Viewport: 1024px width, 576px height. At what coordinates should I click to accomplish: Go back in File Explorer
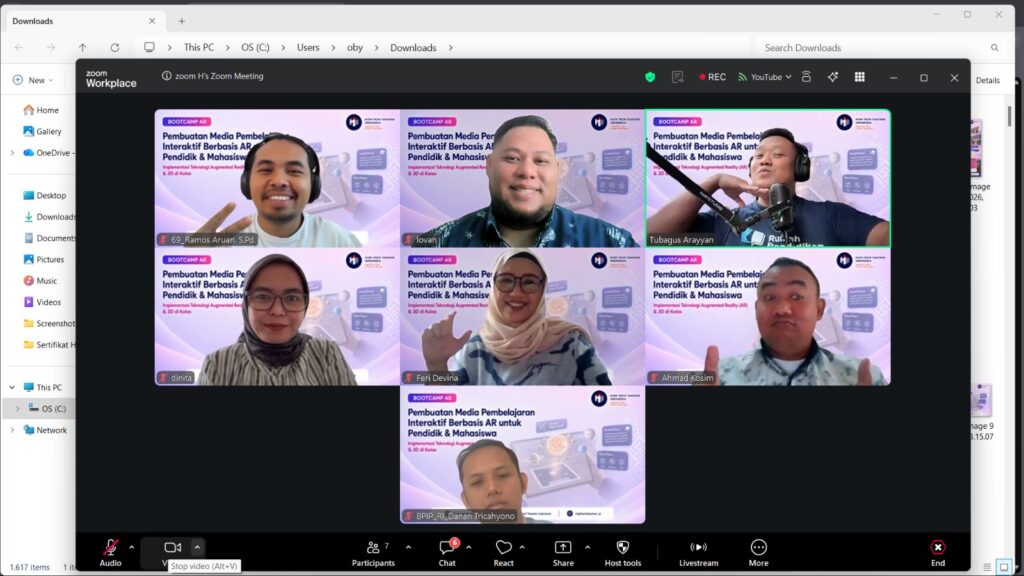click(19, 48)
